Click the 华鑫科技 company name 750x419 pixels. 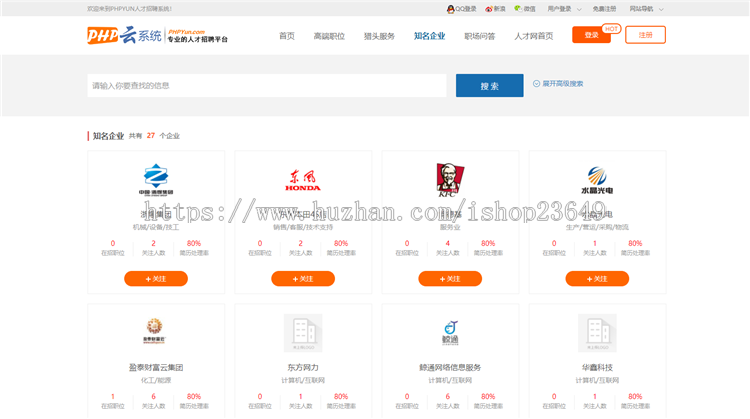coord(597,368)
